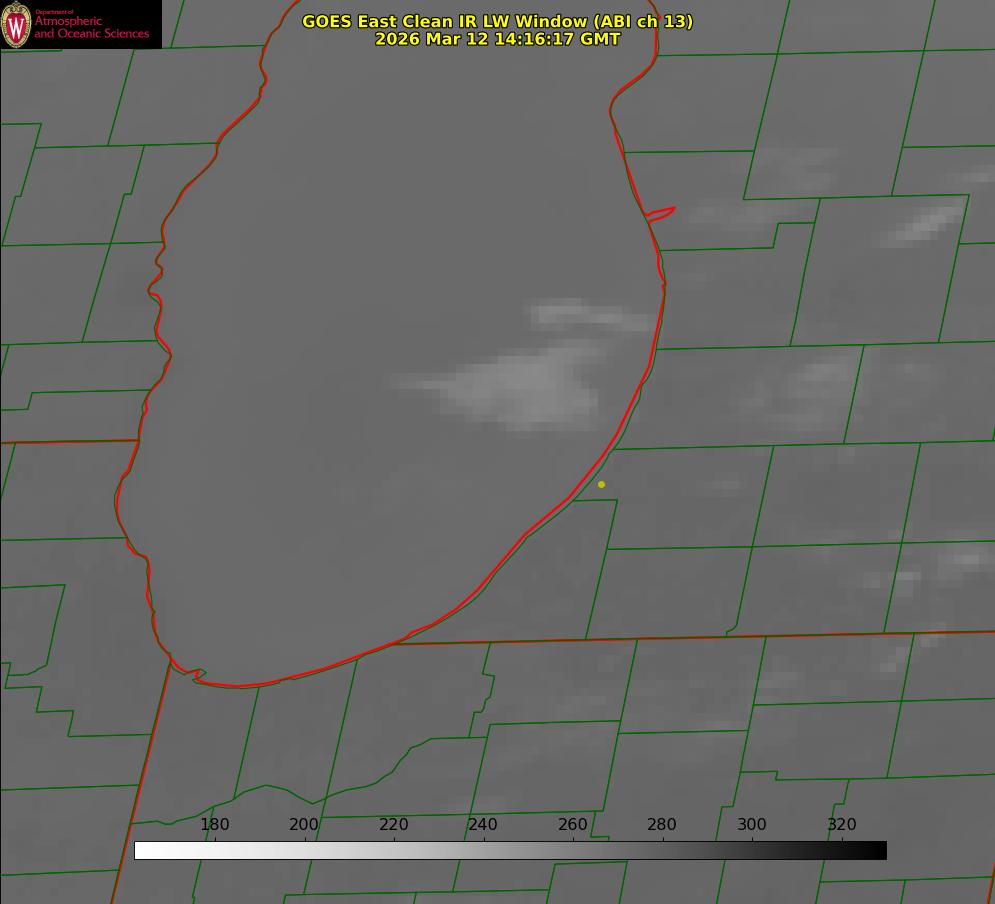Click the yellow dot location marker
Image resolution: width=995 pixels, height=904 pixels.
[x=601, y=485]
